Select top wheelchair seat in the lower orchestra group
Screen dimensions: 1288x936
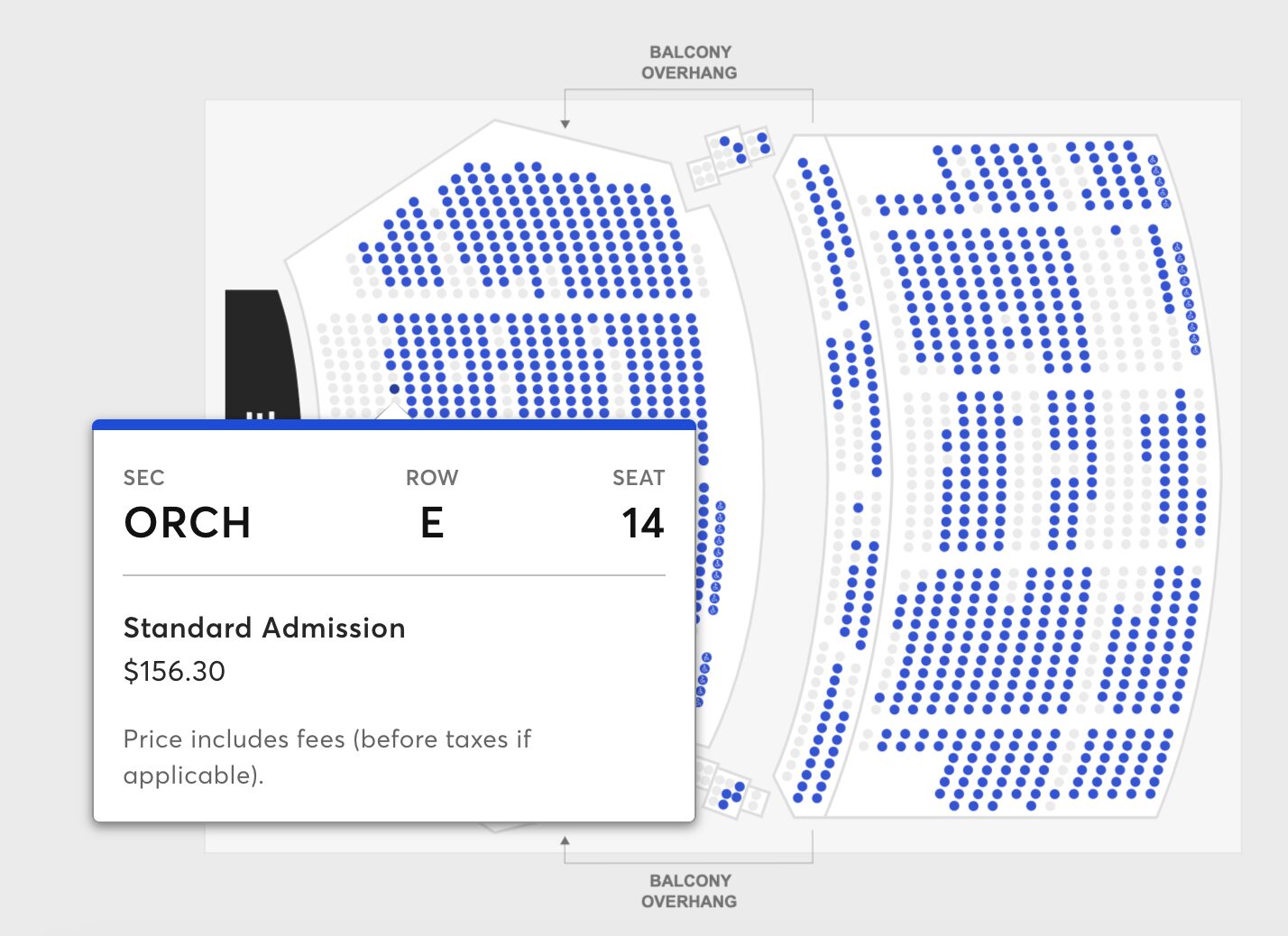706,658
